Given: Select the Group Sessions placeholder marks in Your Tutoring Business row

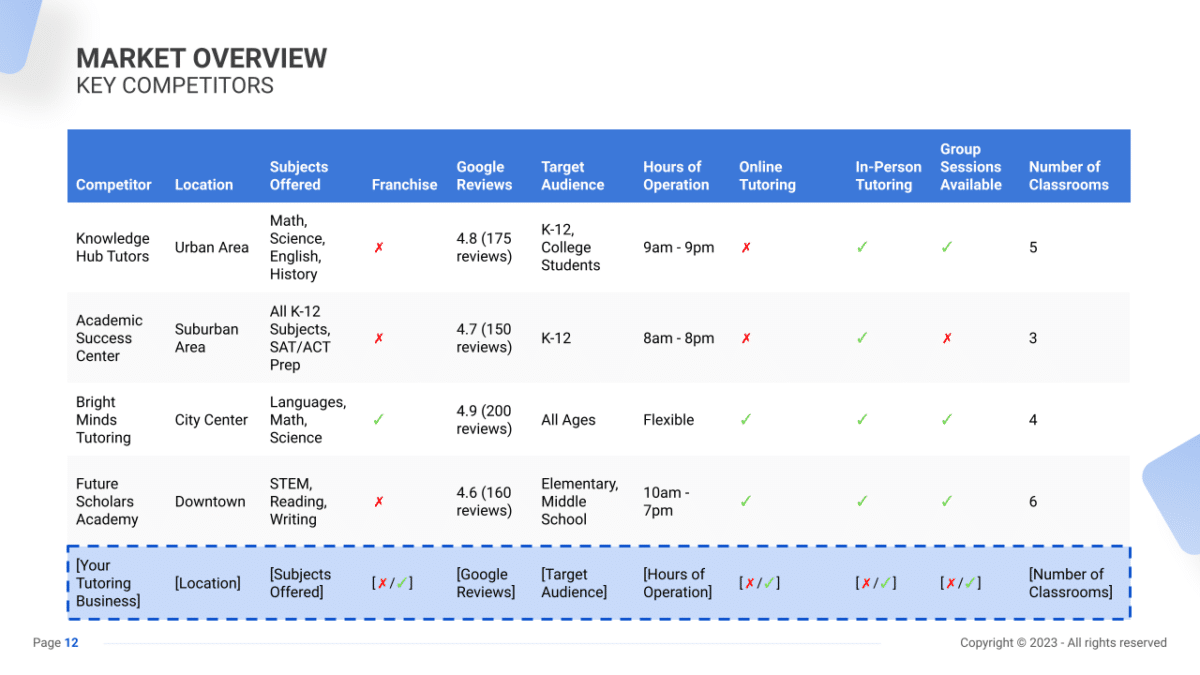Looking at the screenshot, I should click(961, 583).
